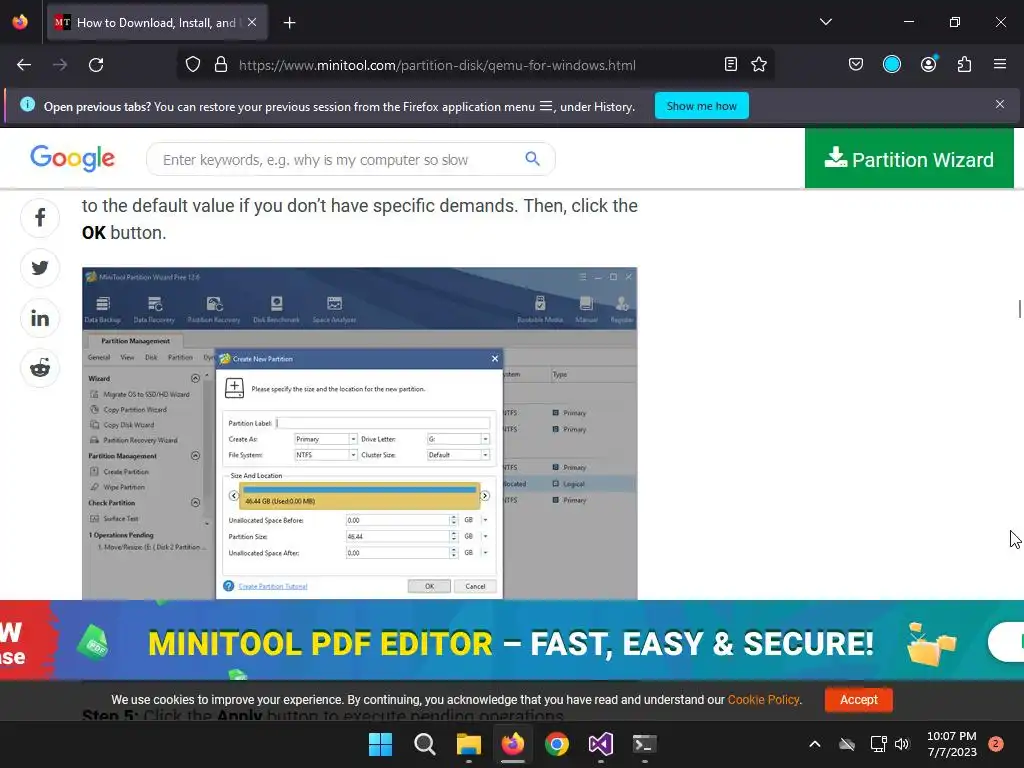Accept the cookie notice
The image size is (1024, 768).
tap(859, 699)
